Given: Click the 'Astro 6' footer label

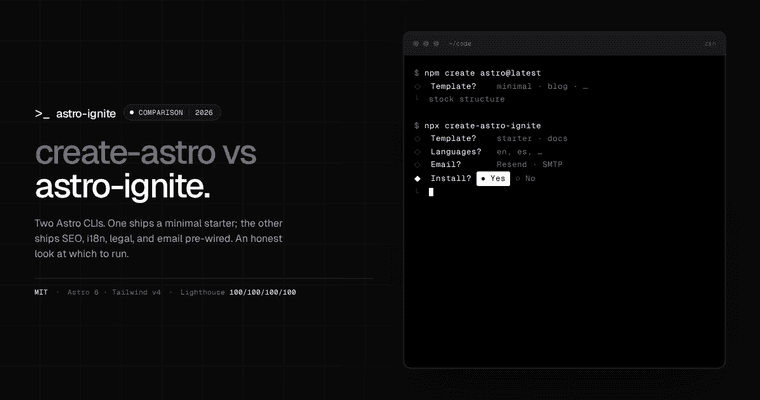Looking at the screenshot, I should tap(83, 292).
